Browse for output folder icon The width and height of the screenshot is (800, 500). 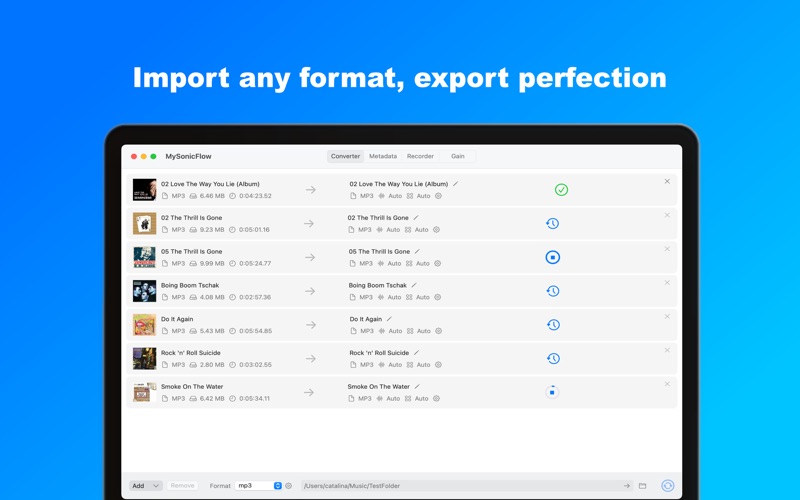(x=642, y=486)
